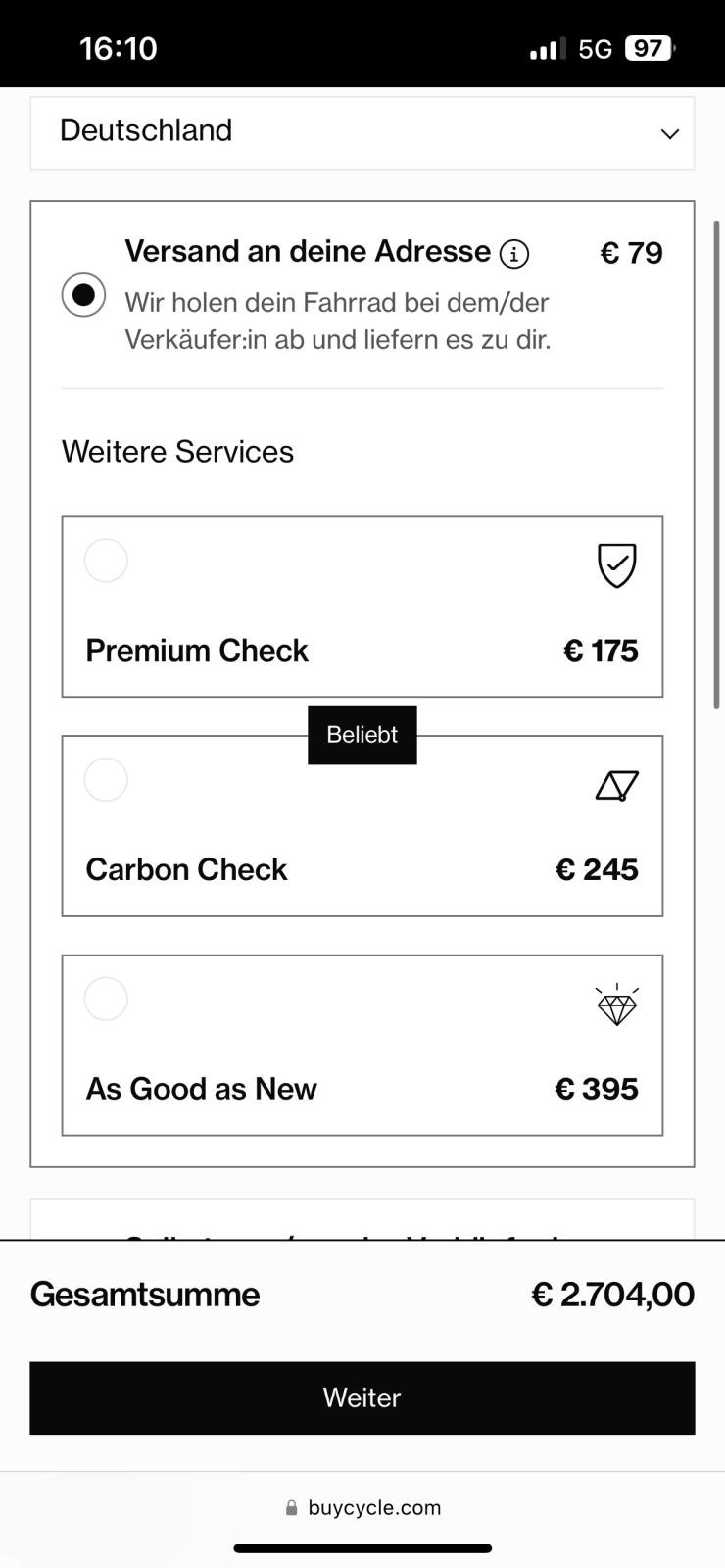
Task: Click the page scrollbar on the right edge
Action: 716,464
